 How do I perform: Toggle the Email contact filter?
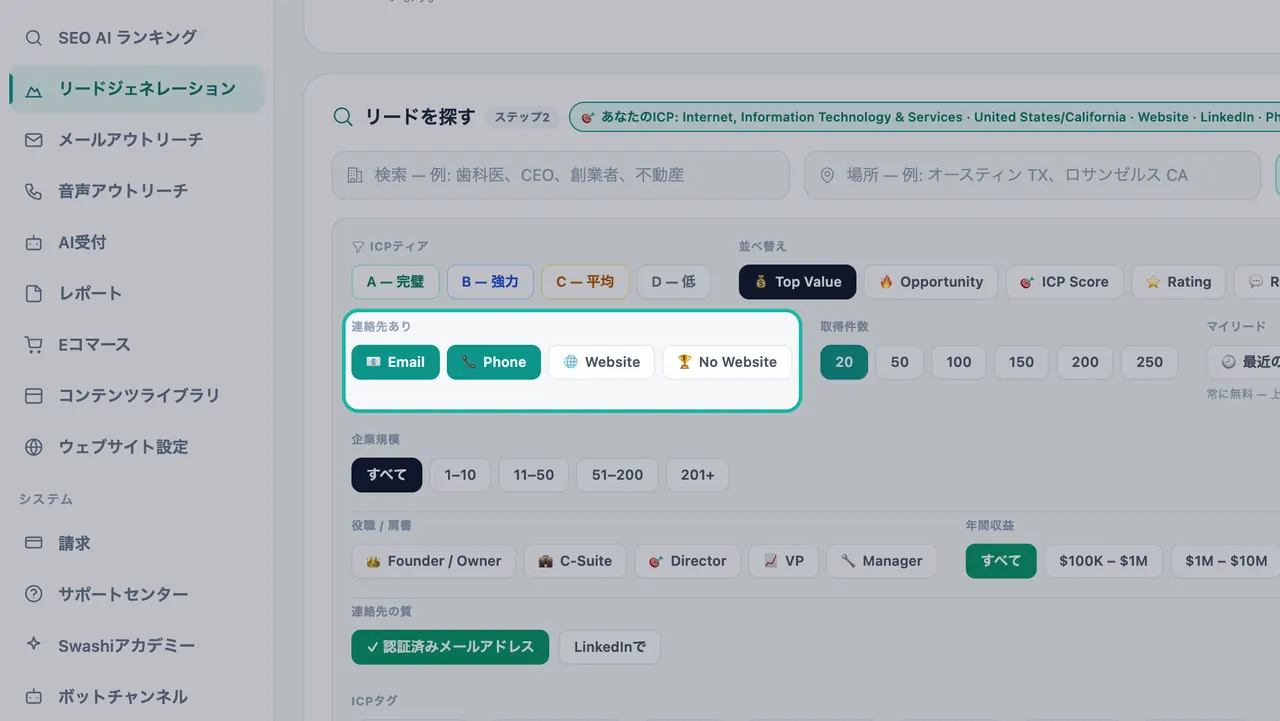point(395,362)
